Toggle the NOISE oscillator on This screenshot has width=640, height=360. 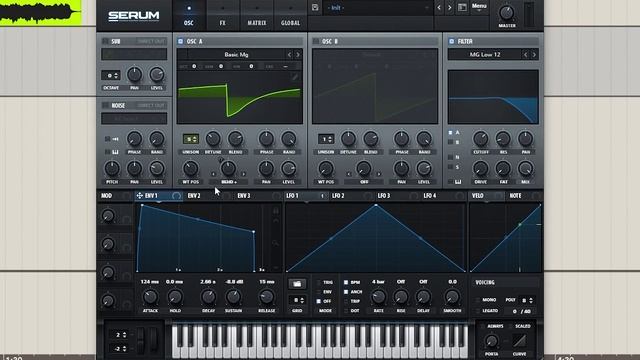[x=105, y=105]
